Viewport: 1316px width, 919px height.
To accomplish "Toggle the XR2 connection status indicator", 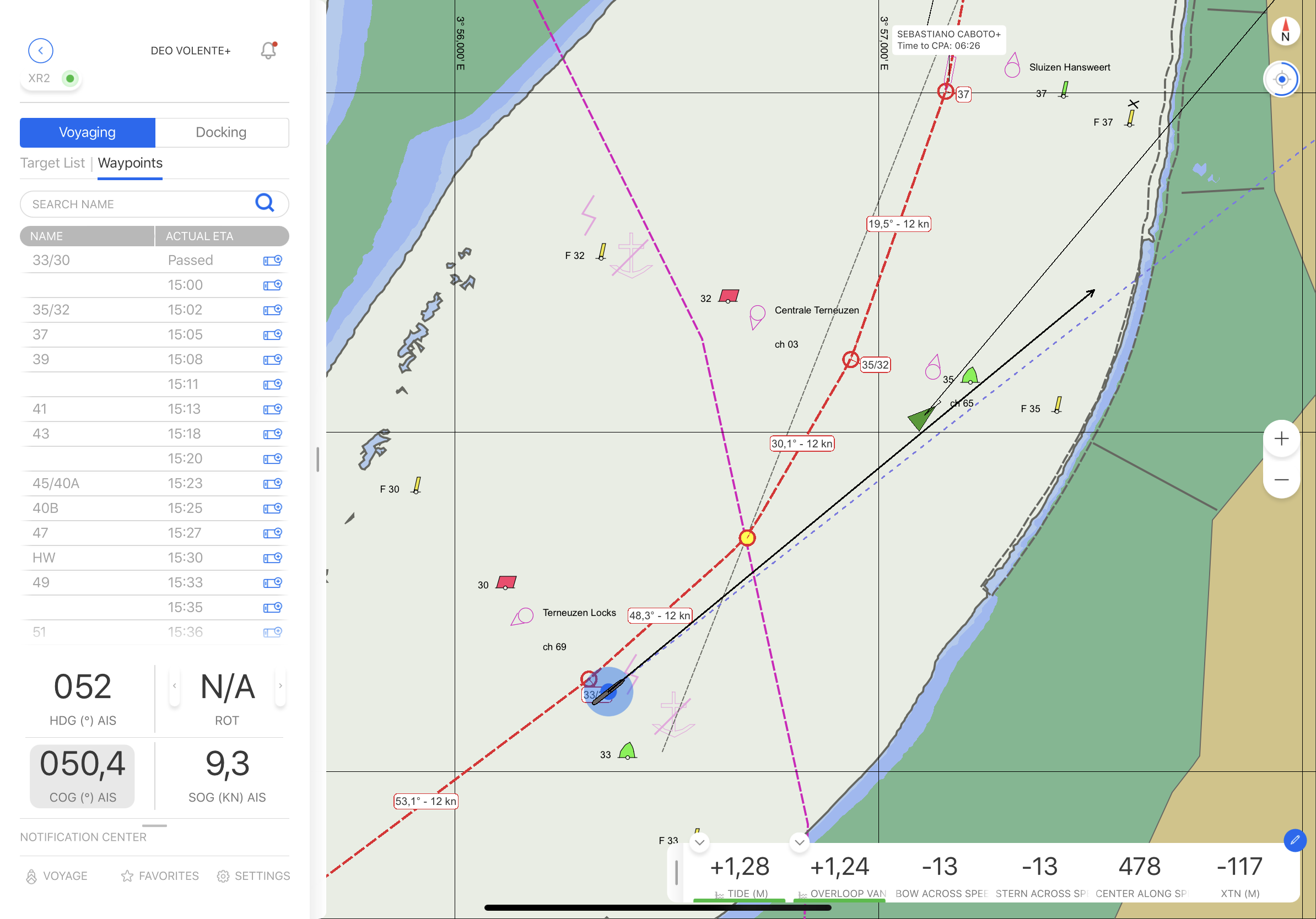I will tap(70, 78).
